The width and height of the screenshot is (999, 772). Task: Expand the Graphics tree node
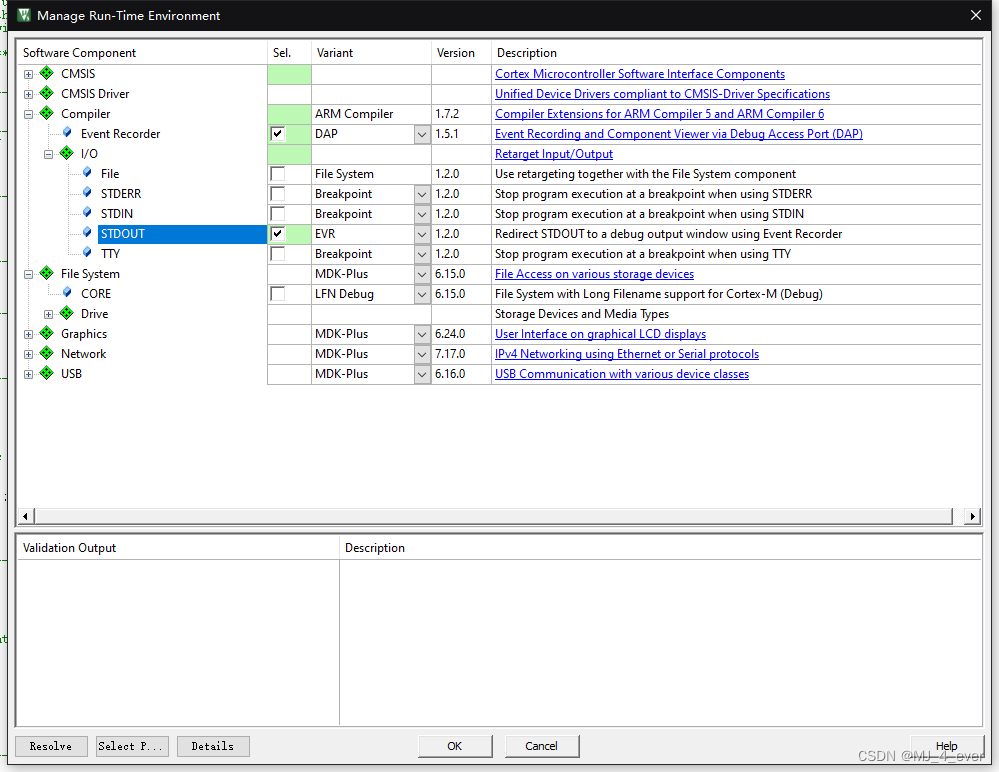tap(29, 334)
